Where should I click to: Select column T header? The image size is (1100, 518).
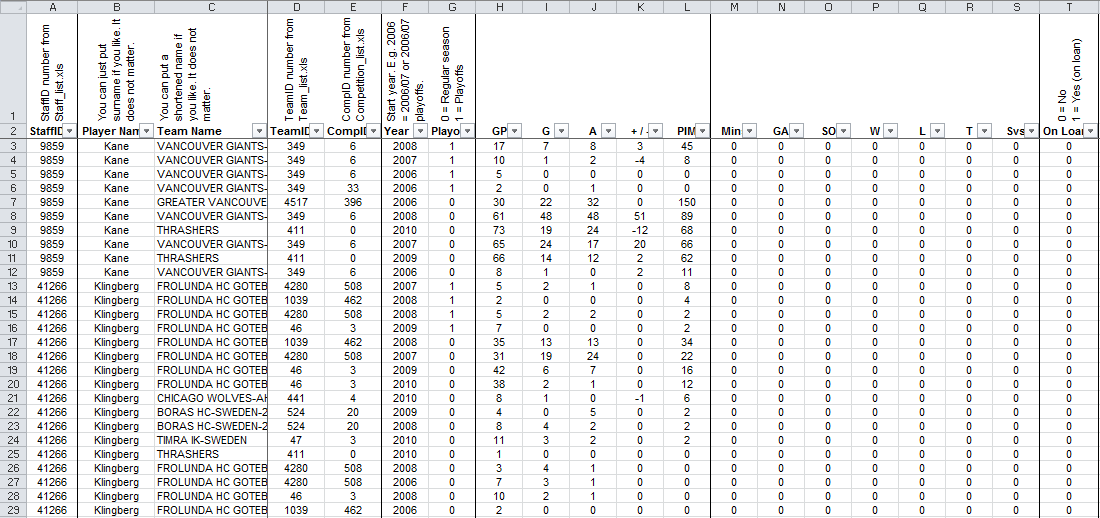[x=1069, y=6]
